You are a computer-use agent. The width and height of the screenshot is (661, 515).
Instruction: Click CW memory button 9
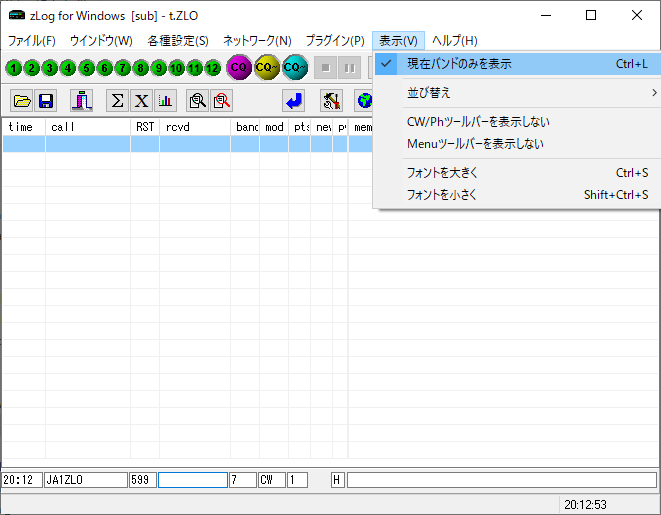coord(159,68)
